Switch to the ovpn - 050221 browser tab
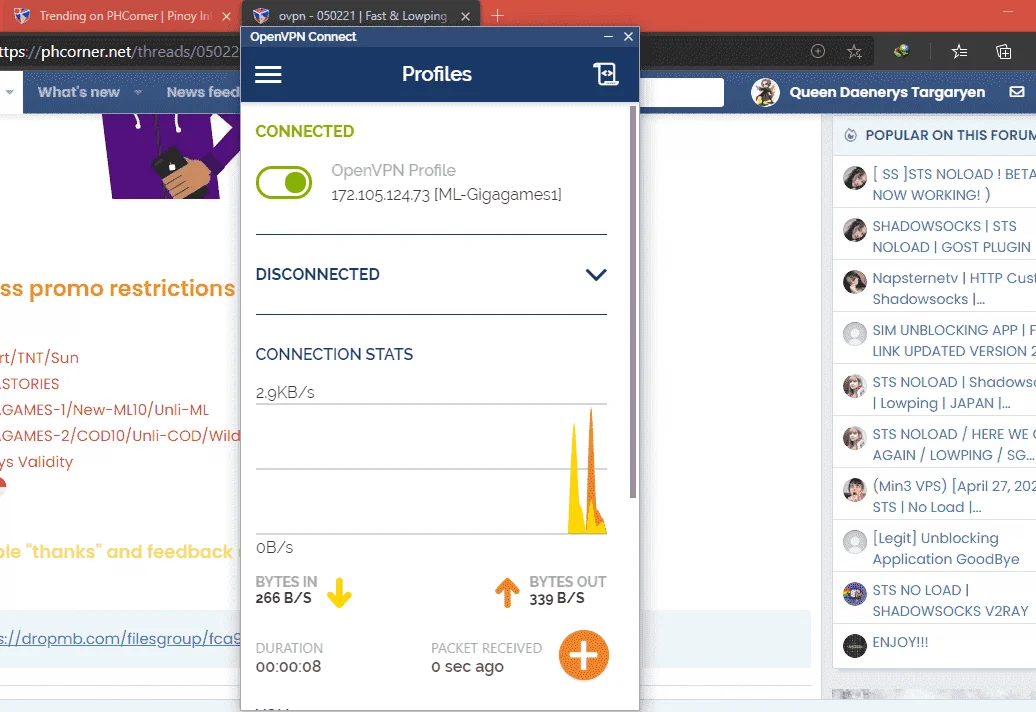 [361, 16]
